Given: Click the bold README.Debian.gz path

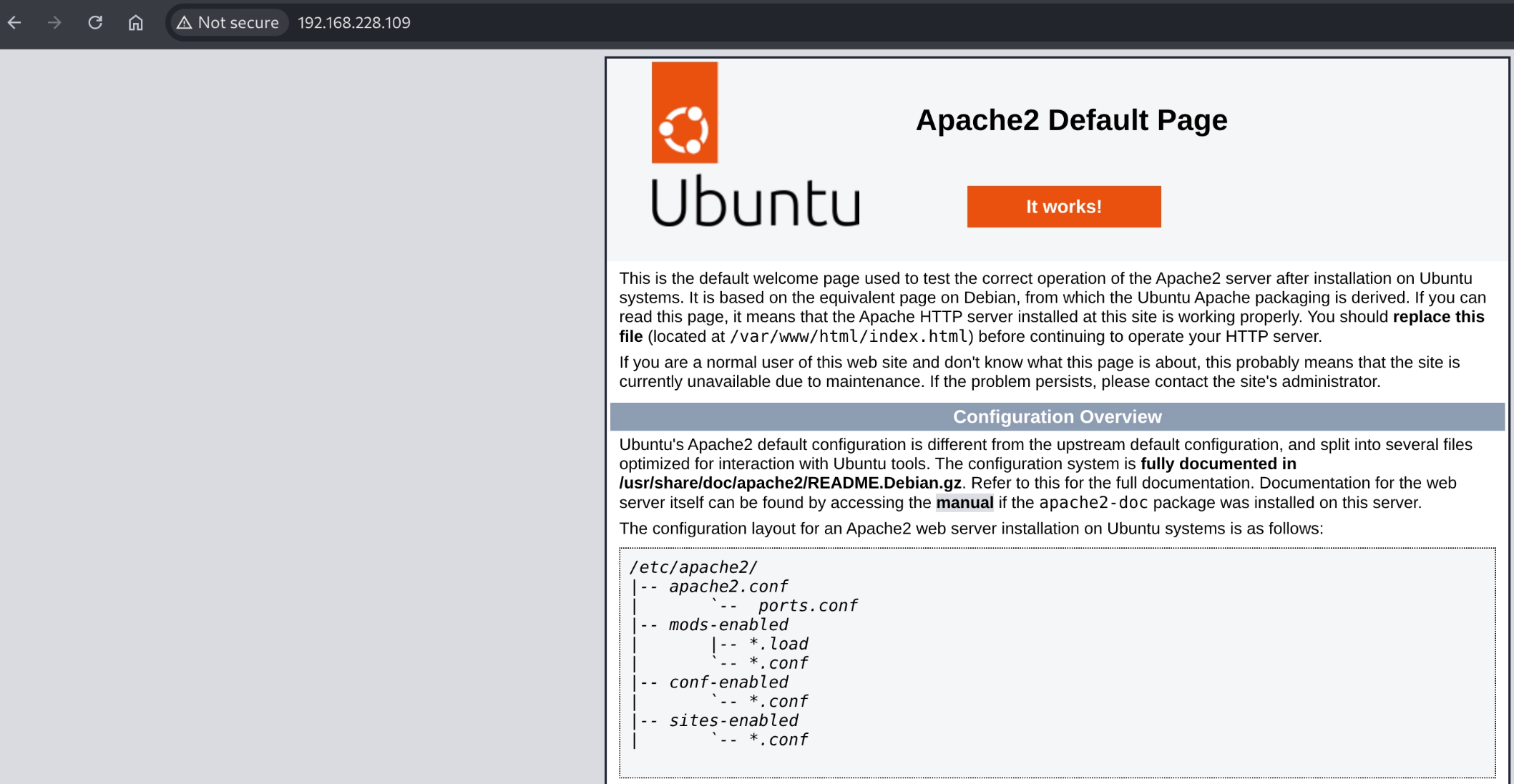Looking at the screenshot, I should pyautogui.click(x=790, y=484).
